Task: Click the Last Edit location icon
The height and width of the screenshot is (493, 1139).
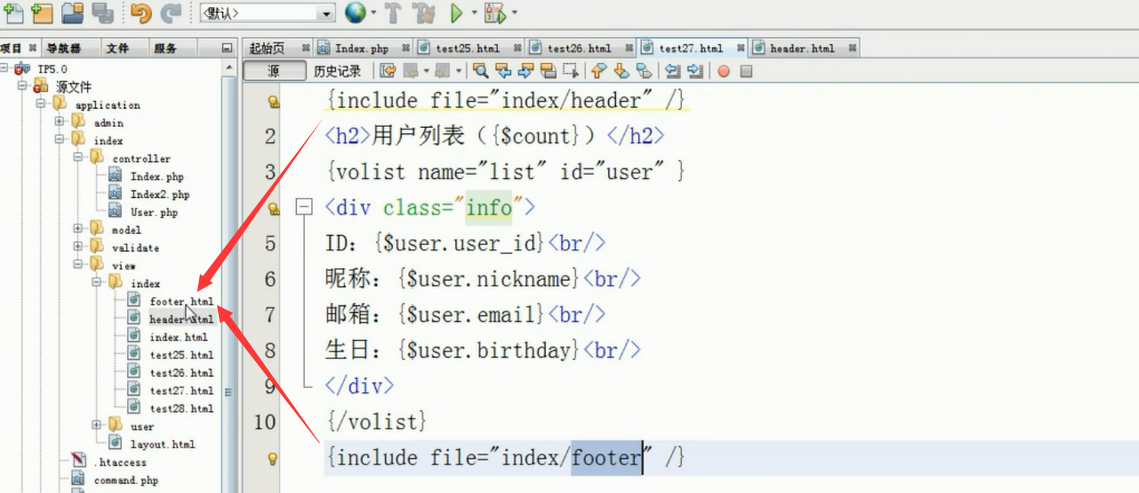Action: (x=389, y=71)
